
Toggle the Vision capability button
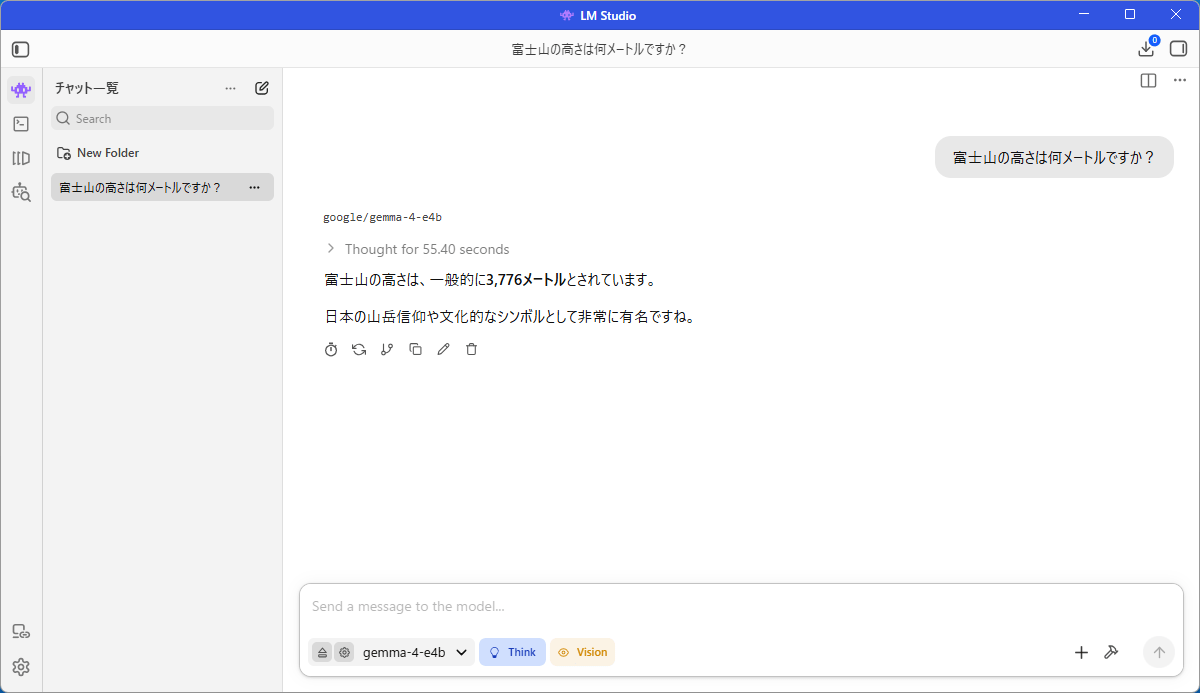582,652
